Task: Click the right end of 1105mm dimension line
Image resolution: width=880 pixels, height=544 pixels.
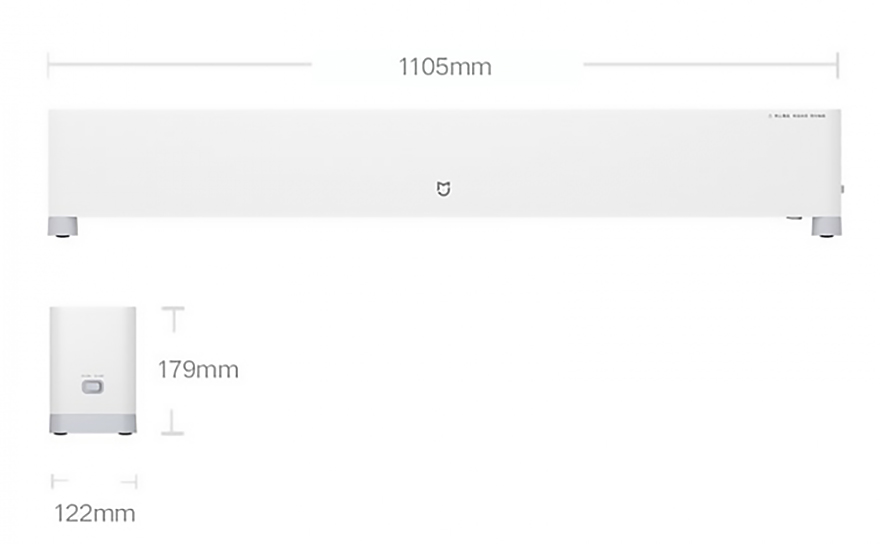Action: click(x=837, y=66)
